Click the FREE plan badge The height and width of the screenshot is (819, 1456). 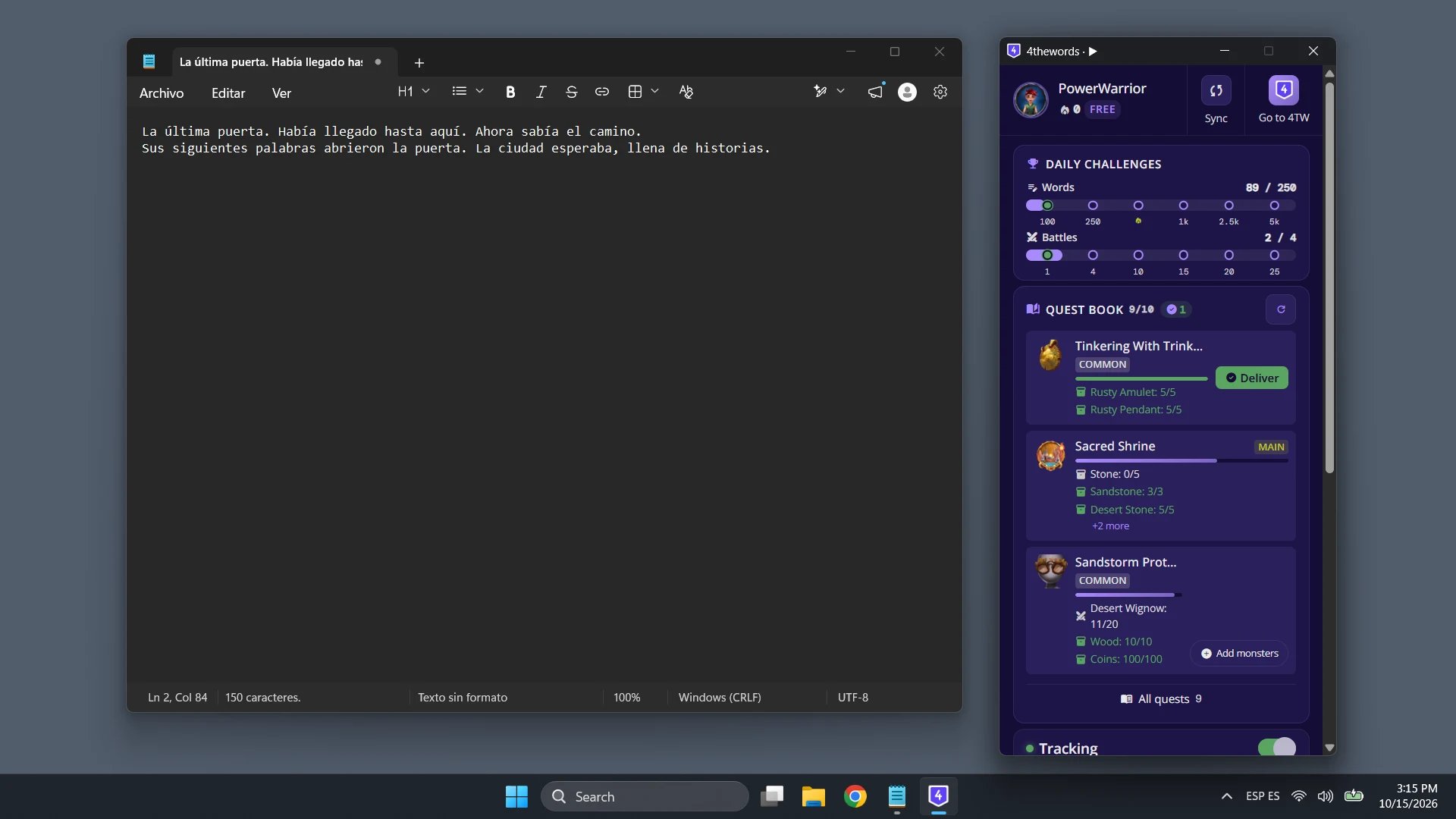[1103, 109]
